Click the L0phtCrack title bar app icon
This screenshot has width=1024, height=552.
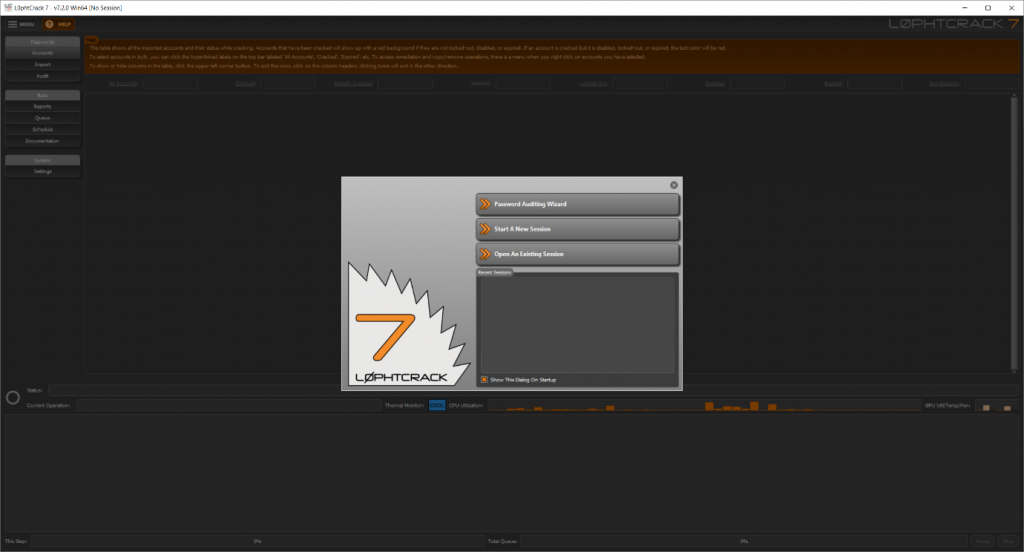[9, 7]
